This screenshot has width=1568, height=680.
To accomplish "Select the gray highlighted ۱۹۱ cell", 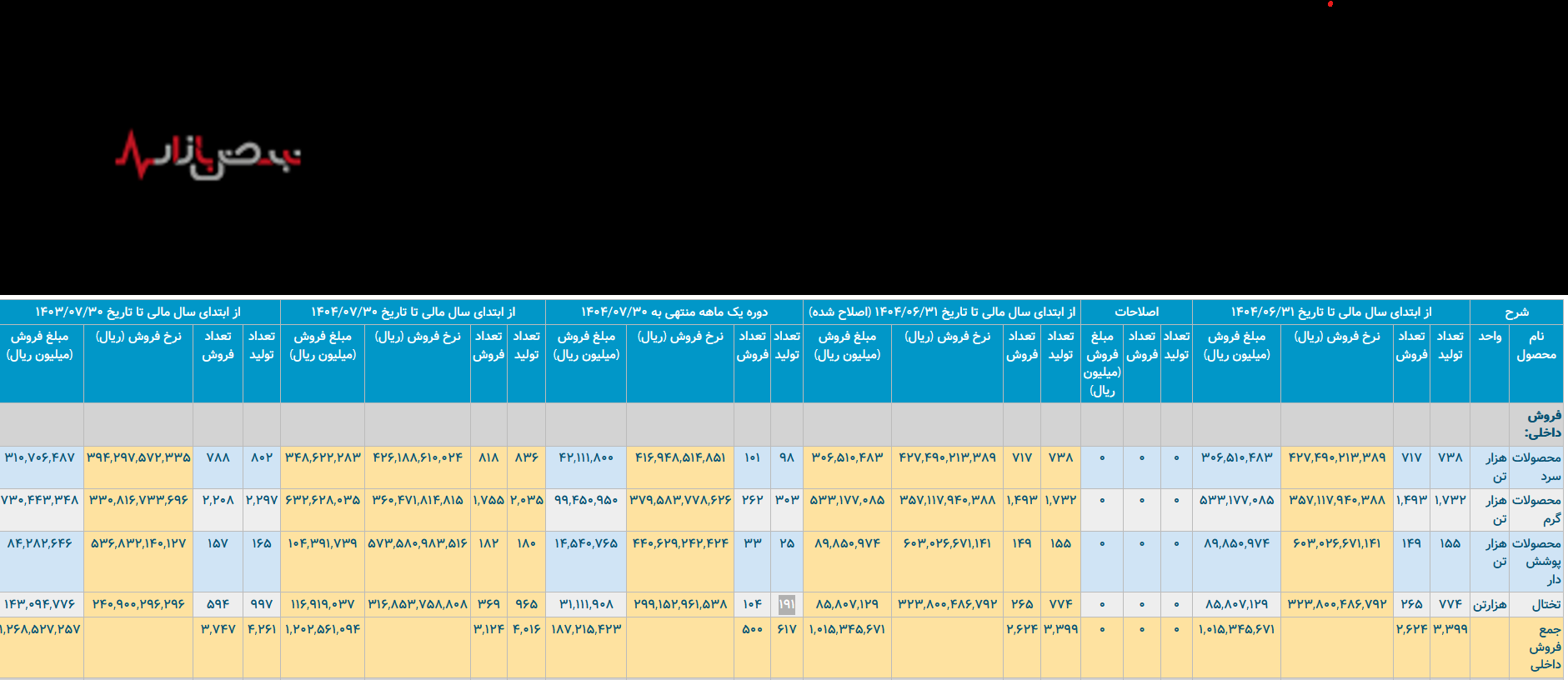I will coord(786,603).
